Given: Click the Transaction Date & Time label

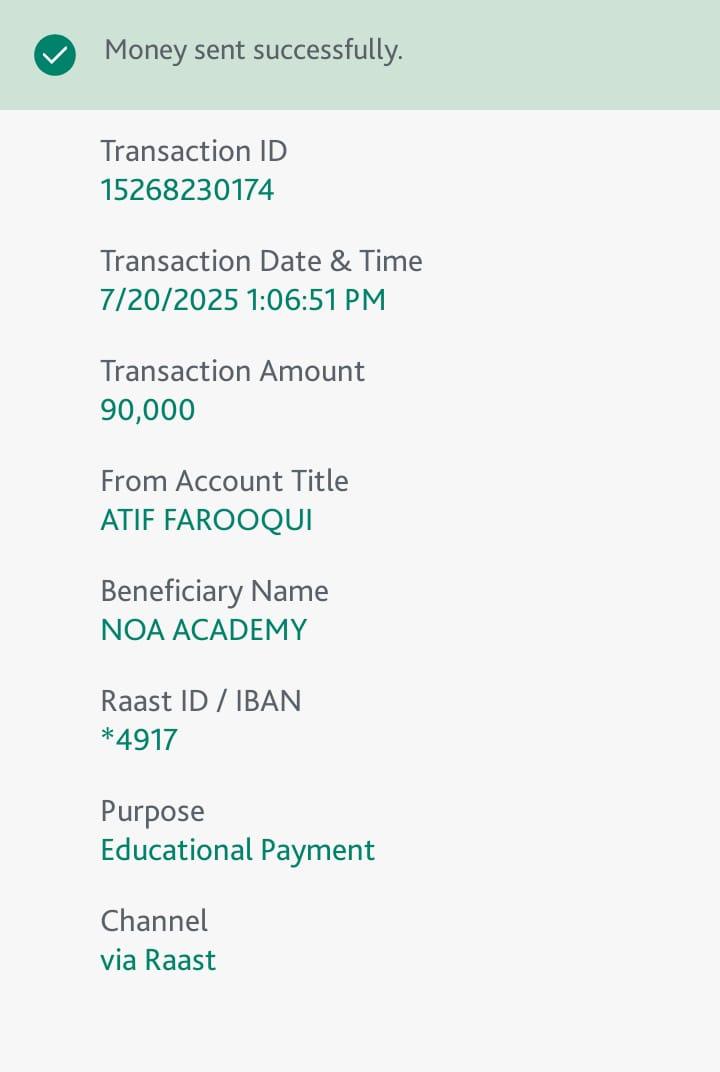Looking at the screenshot, I should (x=261, y=261).
